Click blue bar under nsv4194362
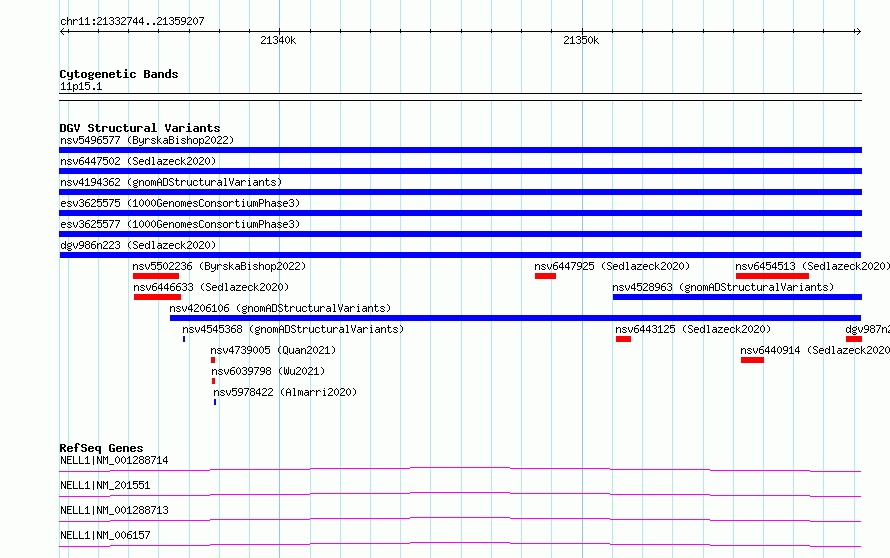This screenshot has width=890, height=558. click(x=460, y=192)
